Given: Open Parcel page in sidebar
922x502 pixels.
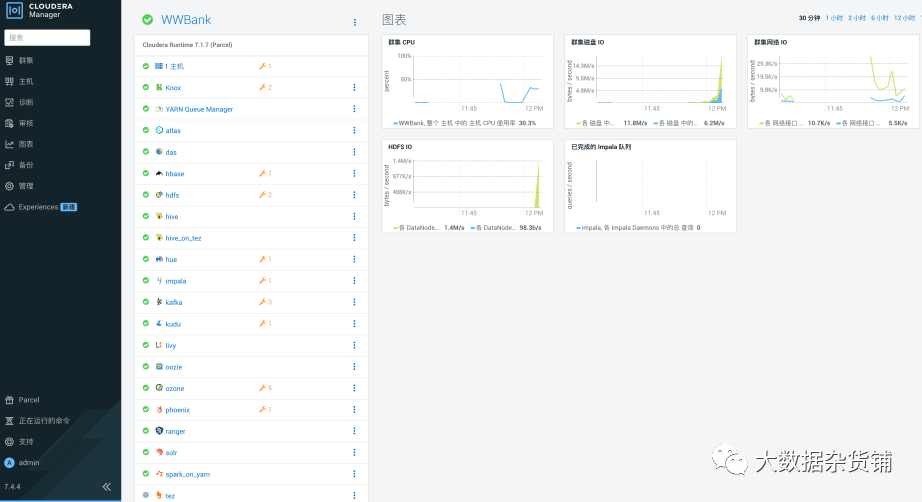Looking at the screenshot, I should point(22,400).
